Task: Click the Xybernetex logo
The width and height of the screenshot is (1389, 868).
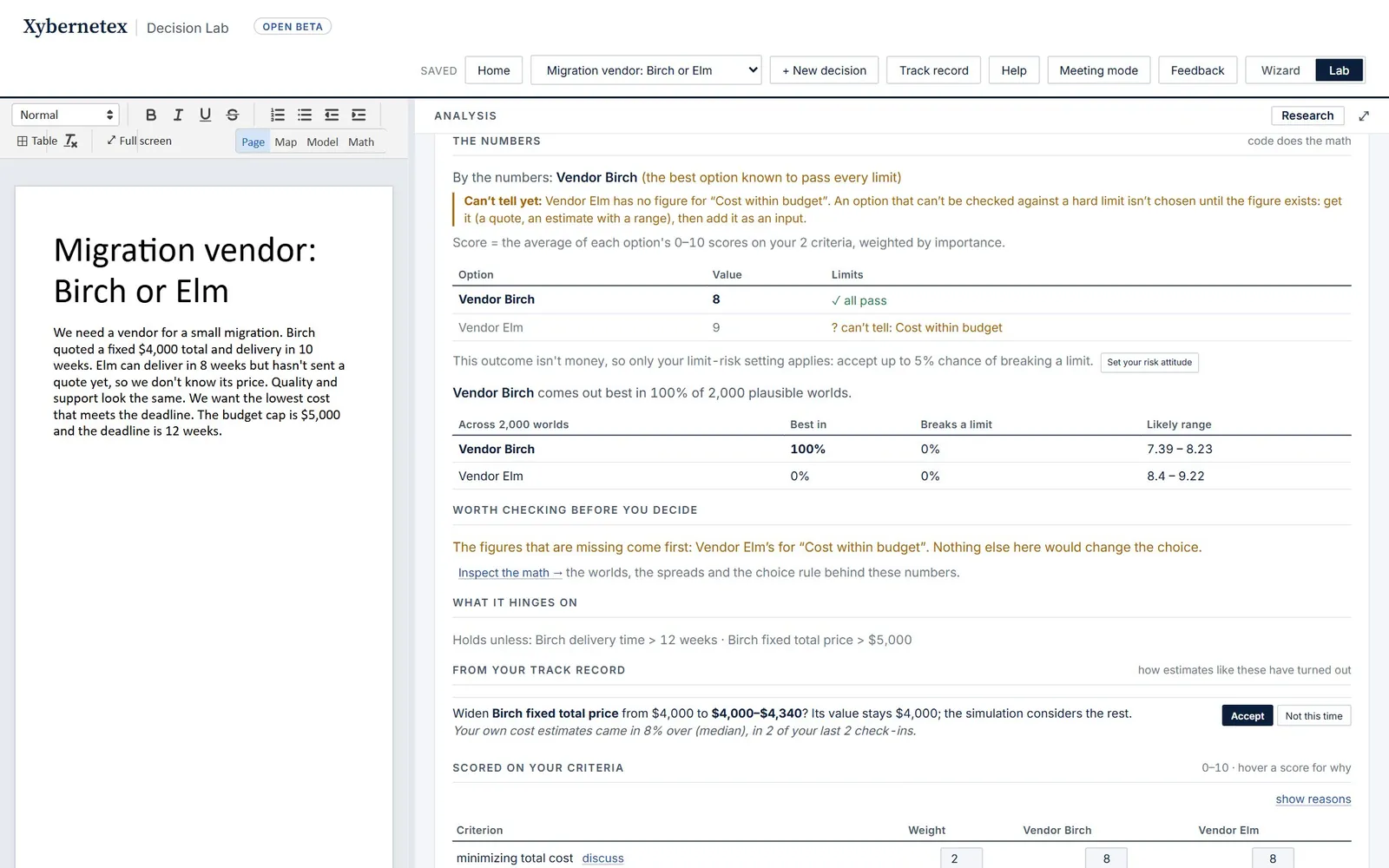Action: (x=76, y=27)
